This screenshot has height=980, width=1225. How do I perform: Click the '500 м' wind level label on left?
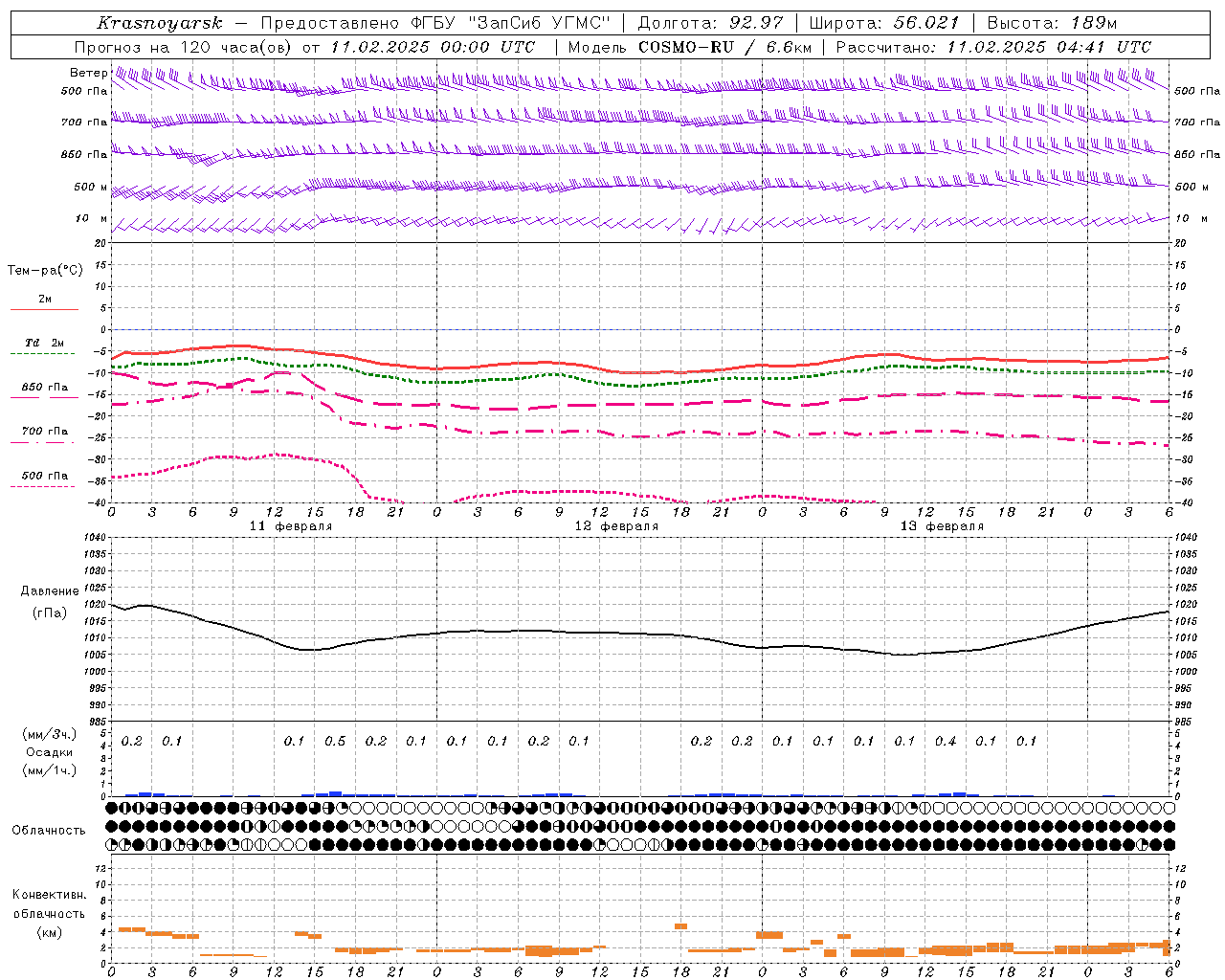click(x=92, y=187)
